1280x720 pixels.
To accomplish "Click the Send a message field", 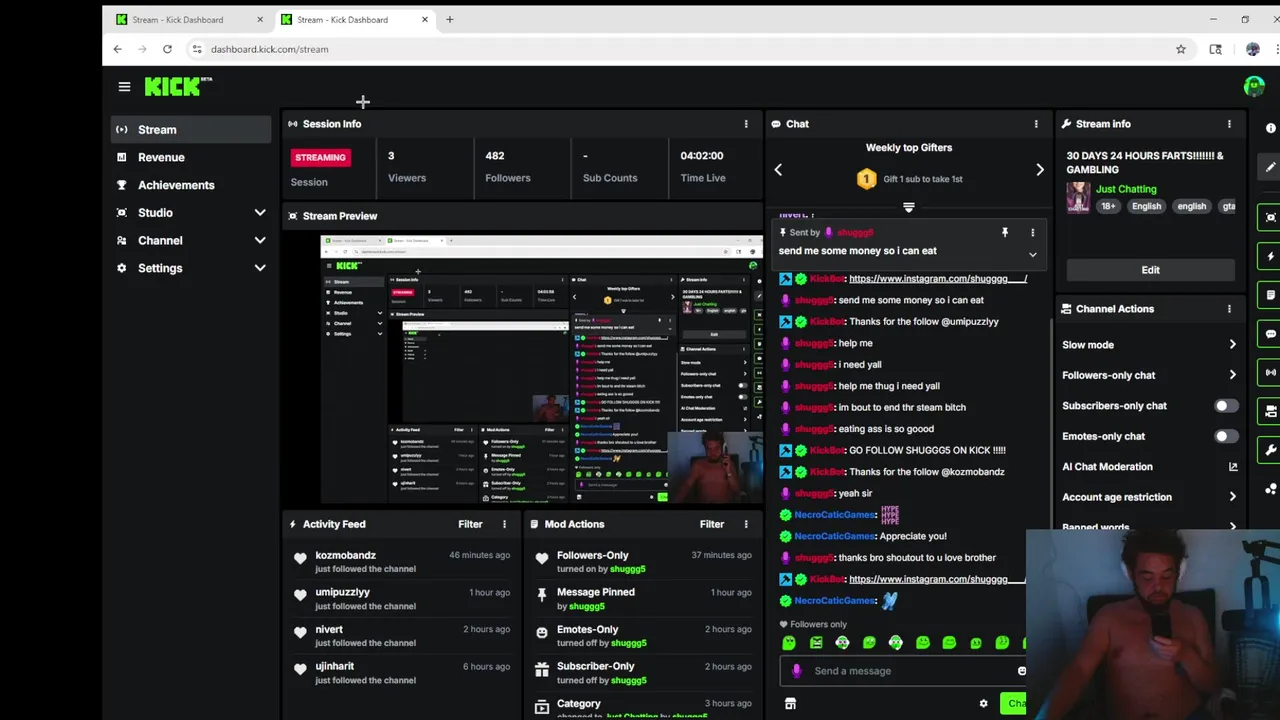I will coord(905,671).
